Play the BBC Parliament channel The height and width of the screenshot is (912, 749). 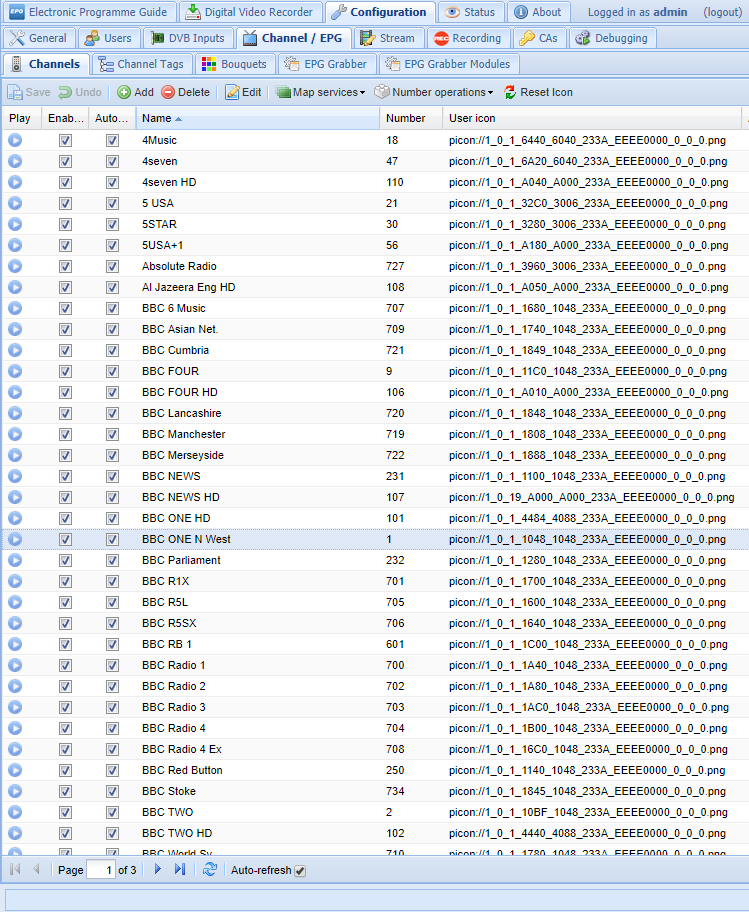pyautogui.click(x=15, y=560)
